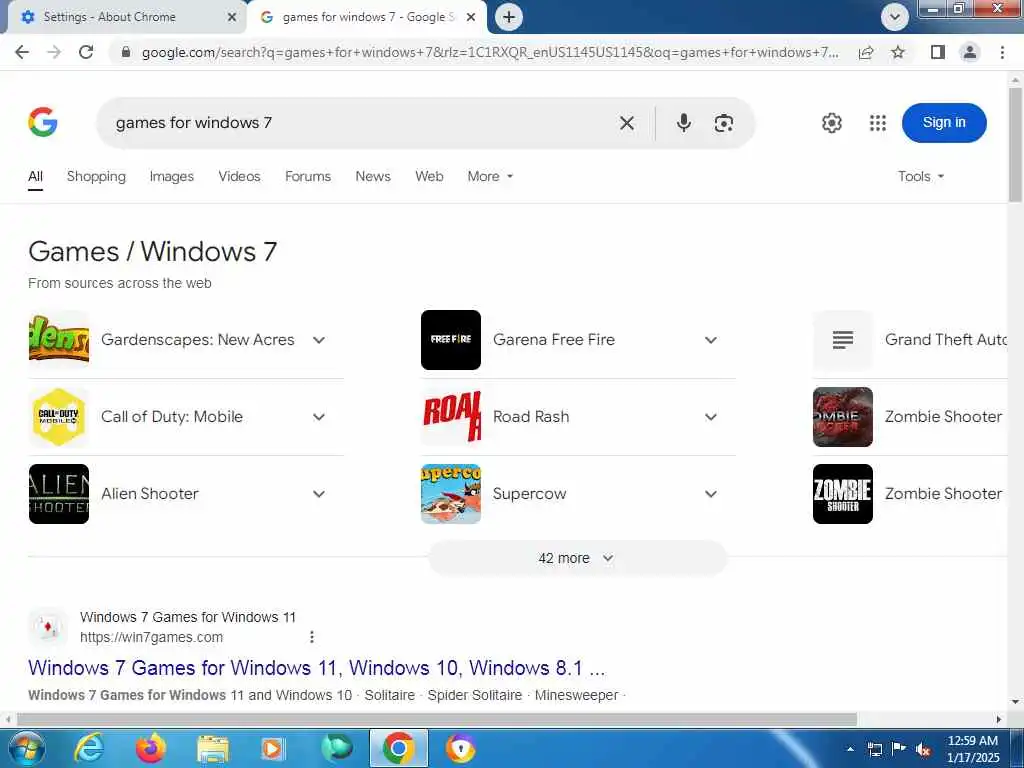Select the Forums search tab

pyautogui.click(x=308, y=176)
